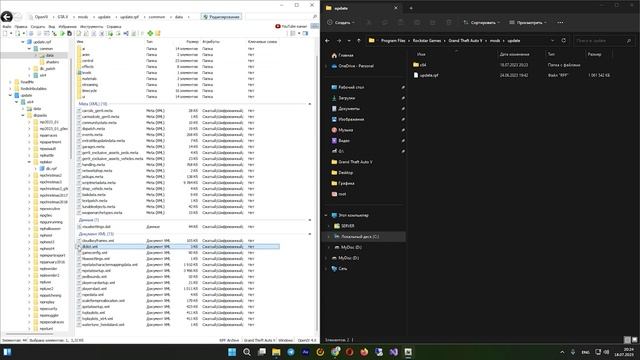Click the green plus add icon in OpenIV toolbar

coord(150,33)
